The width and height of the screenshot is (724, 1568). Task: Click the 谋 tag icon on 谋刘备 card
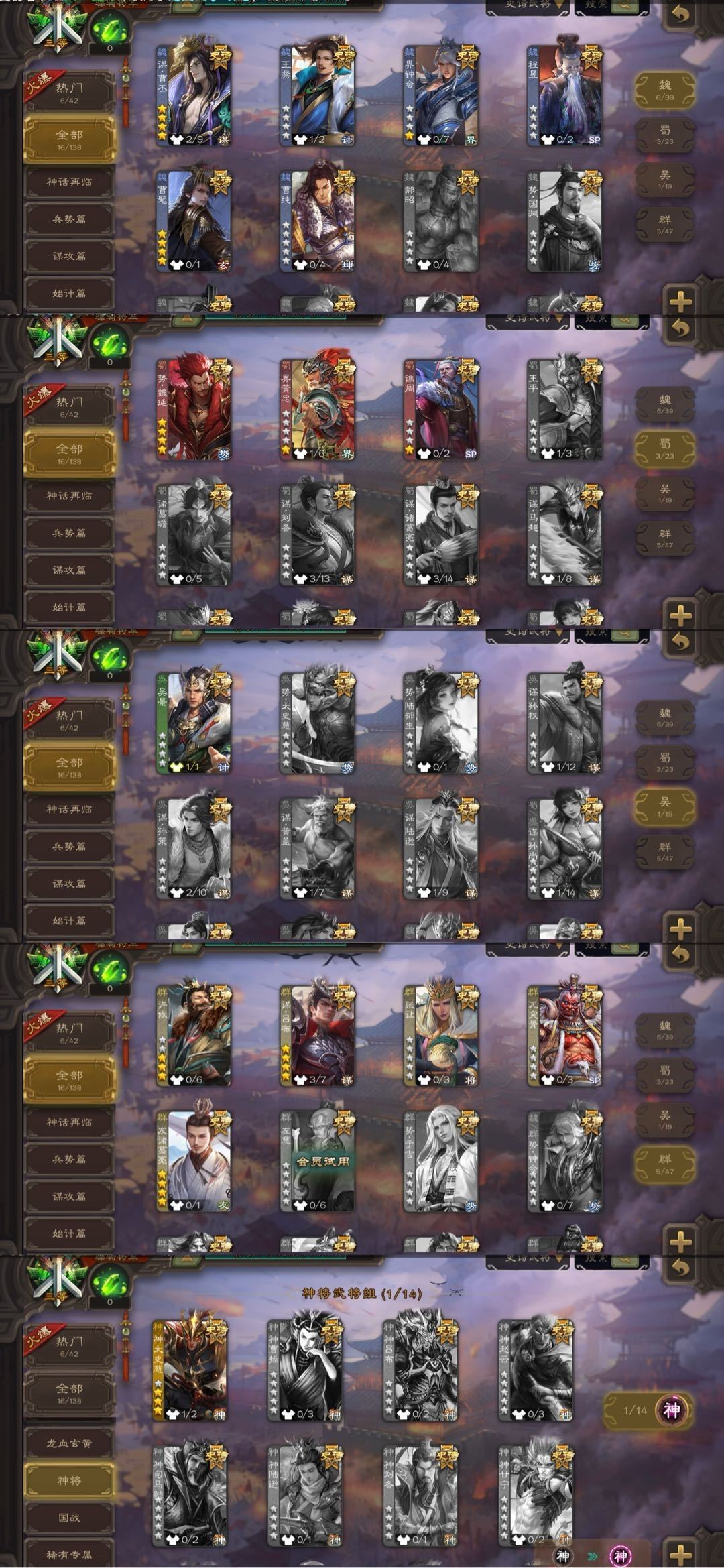tap(347, 579)
